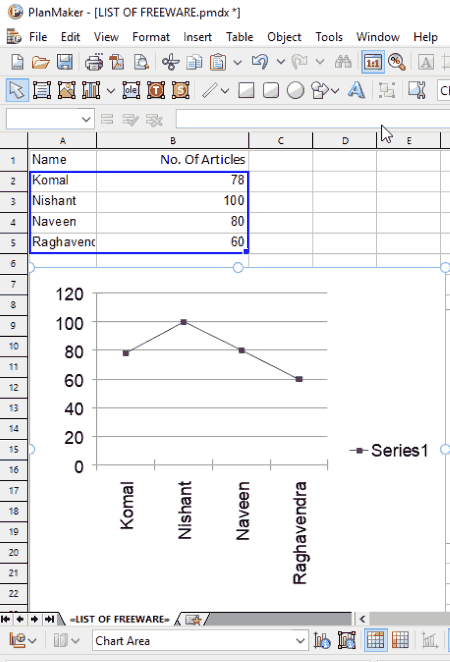Screen dimensions: 450x662
Task: Copy selection using the Copy icon
Action: (194, 62)
